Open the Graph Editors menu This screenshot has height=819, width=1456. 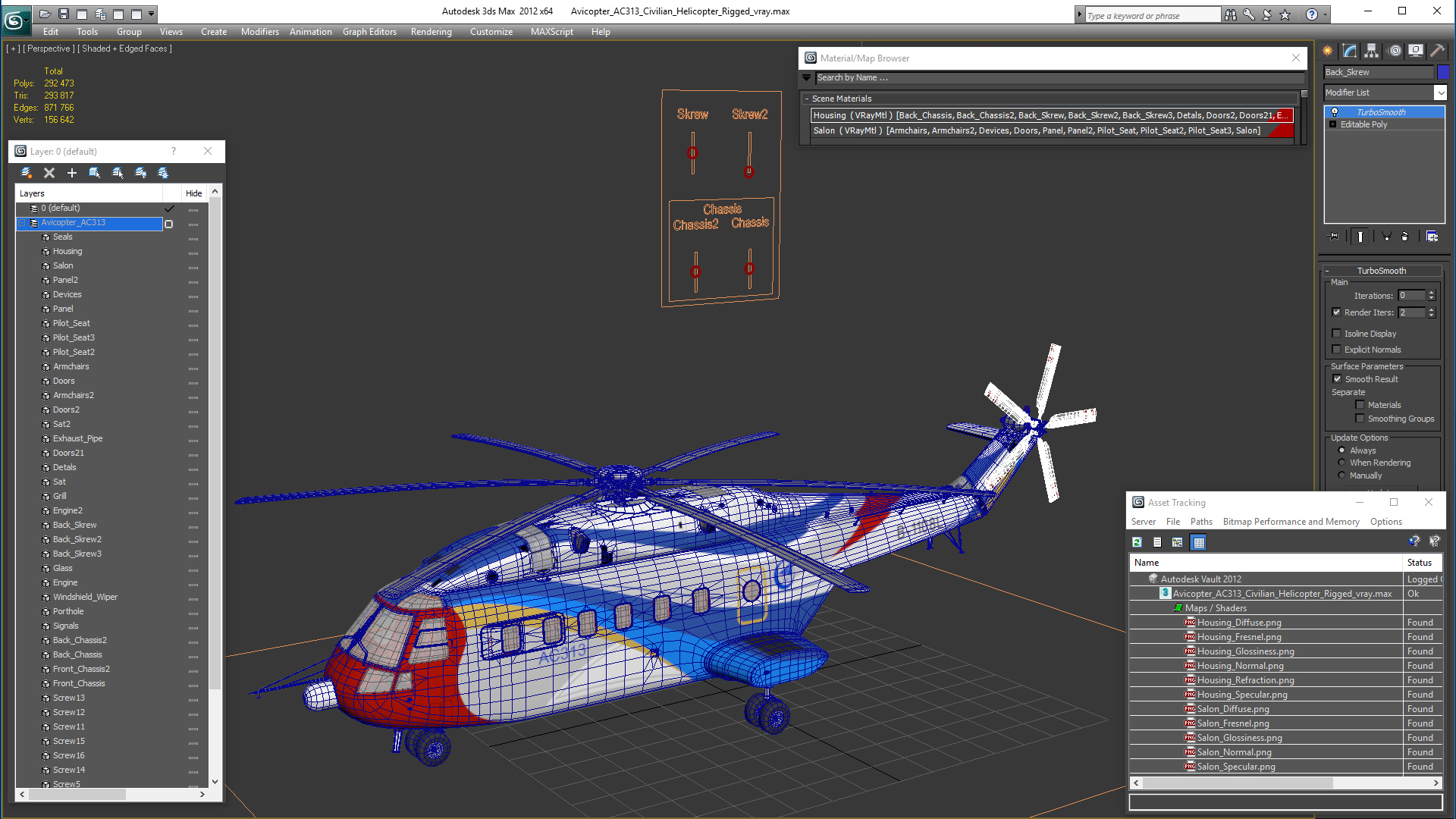click(x=369, y=32)
